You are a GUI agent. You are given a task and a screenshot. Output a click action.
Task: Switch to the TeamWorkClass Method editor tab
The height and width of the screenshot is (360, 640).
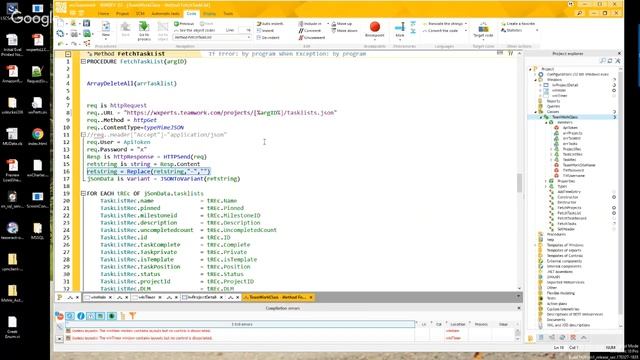(x=278, y=297)
